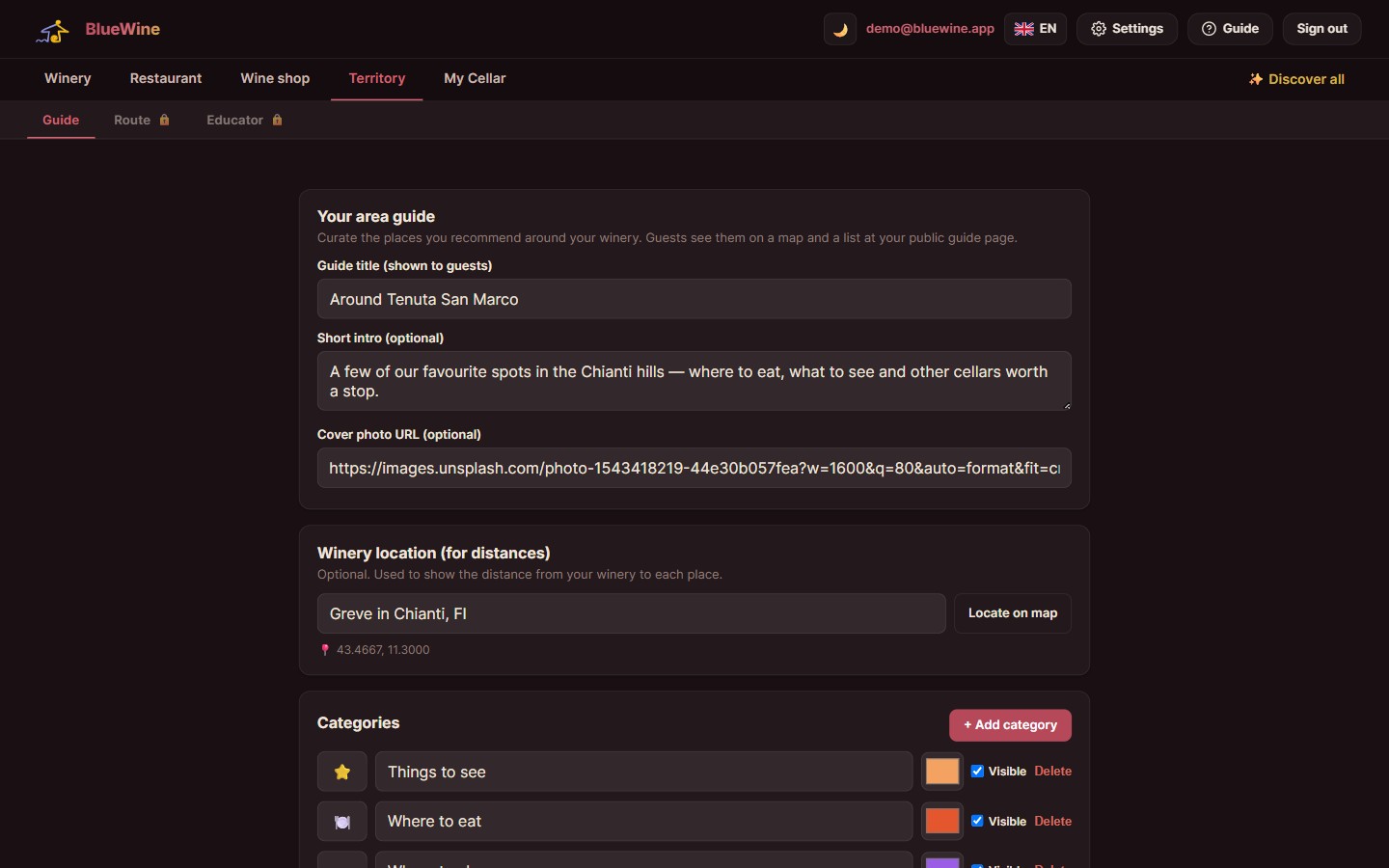Open the Guide help button

pyautogui.click(x=1230, y=29)
